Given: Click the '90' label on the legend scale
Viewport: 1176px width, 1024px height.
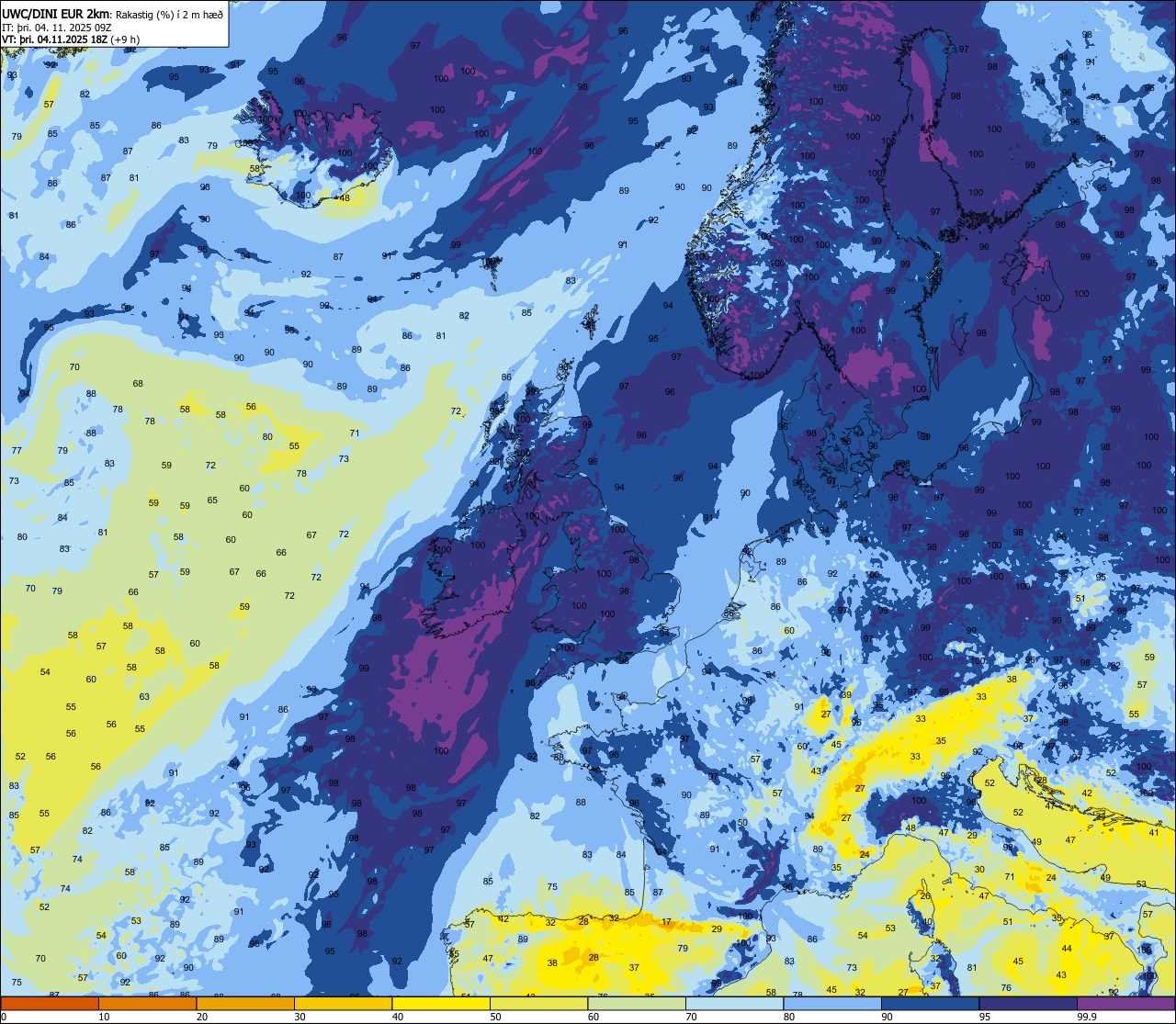Looking at the screenshot, I should [887, 1017].
